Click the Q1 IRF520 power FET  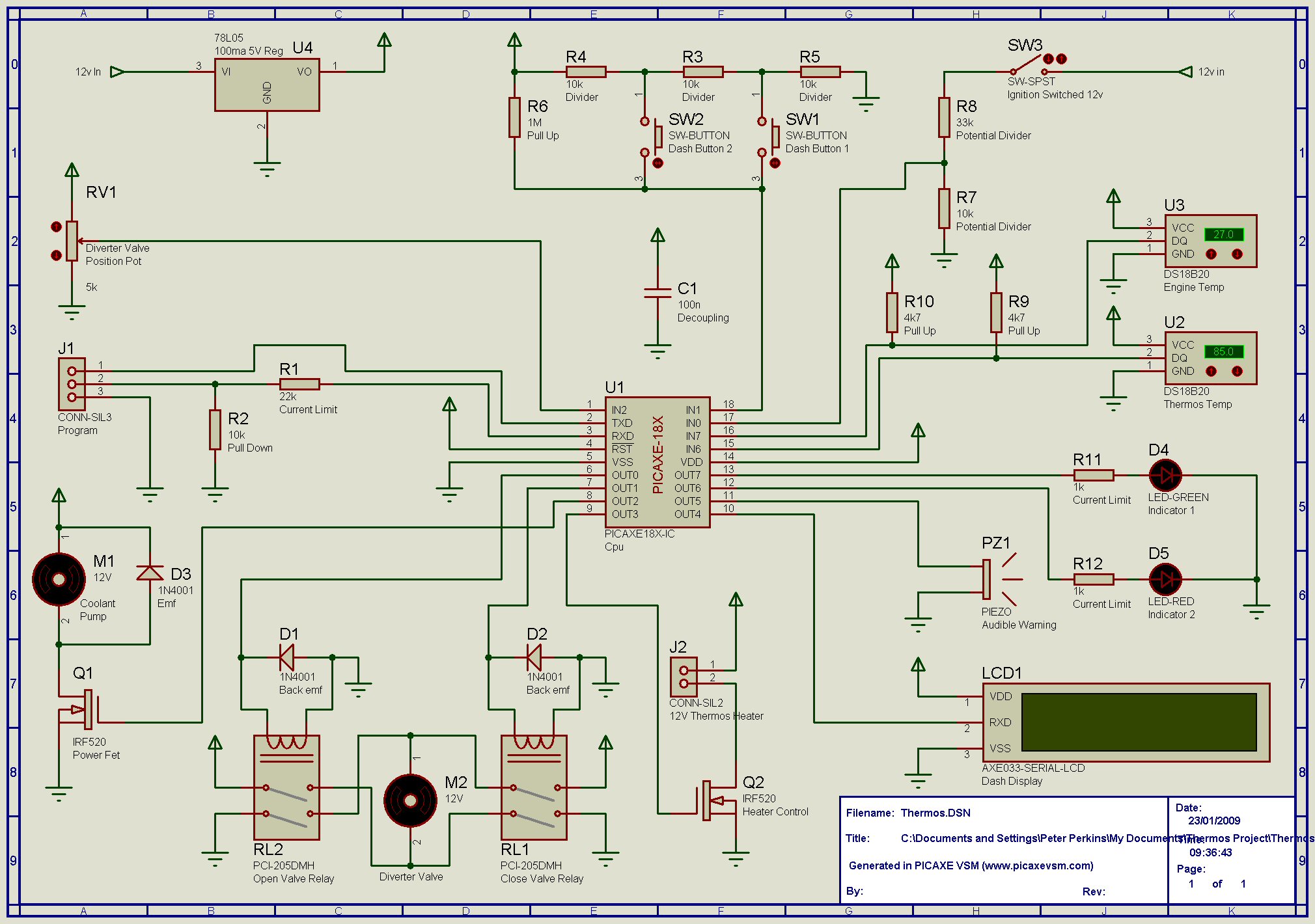(88, 709)
